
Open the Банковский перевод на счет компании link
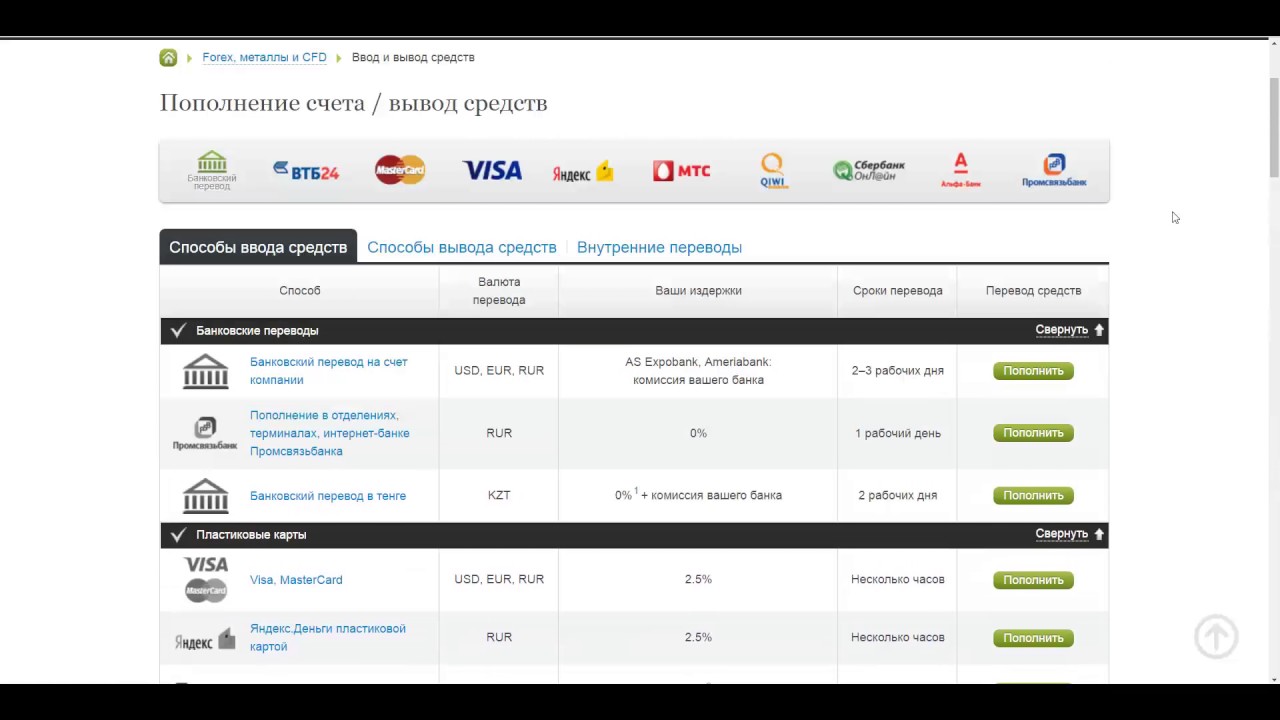tap(329, 371)
